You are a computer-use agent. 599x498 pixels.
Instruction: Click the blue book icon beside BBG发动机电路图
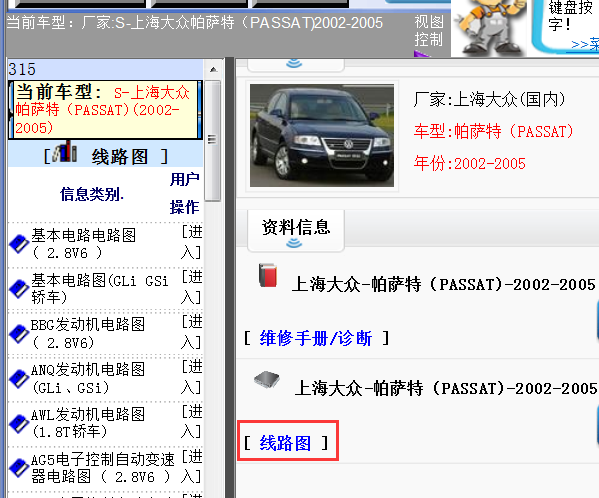[19, 333]
